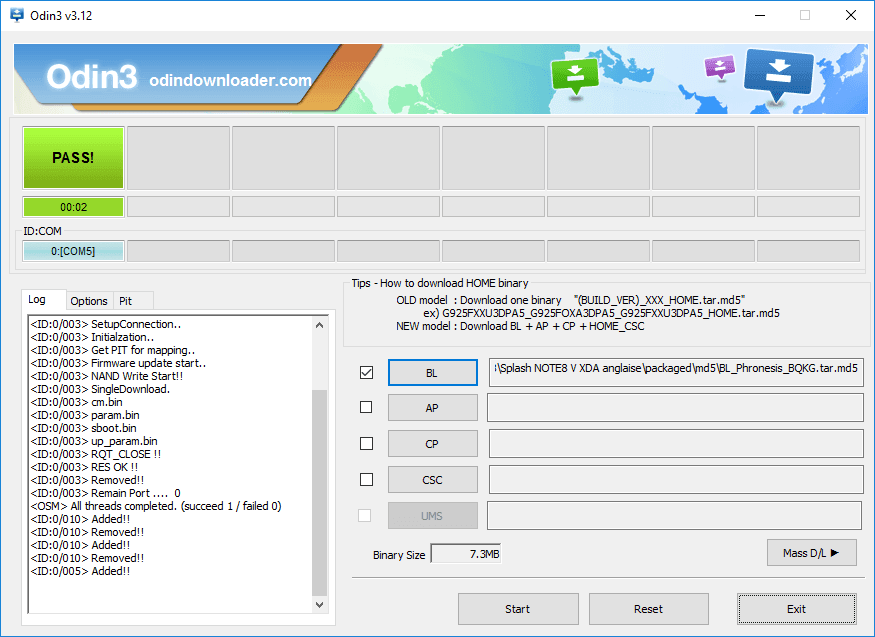Viewport: 875px width, 637px height.
Task: Click the 0:[COM5] port box
Action: pos(73,251)
